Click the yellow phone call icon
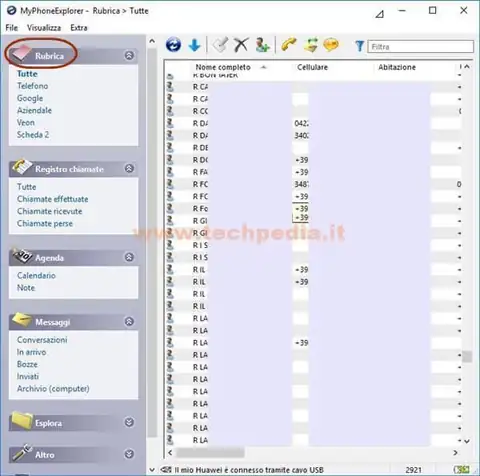 point(289,45)
